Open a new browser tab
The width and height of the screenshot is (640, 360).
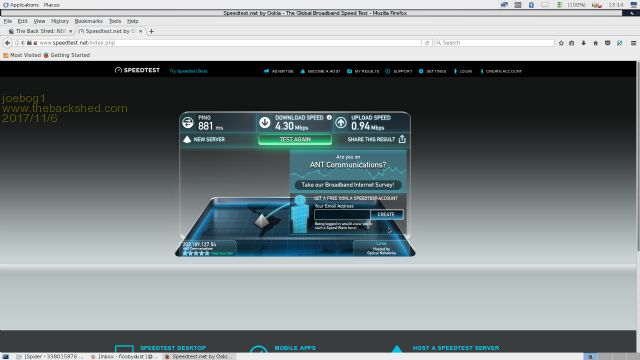pos(151,31)
